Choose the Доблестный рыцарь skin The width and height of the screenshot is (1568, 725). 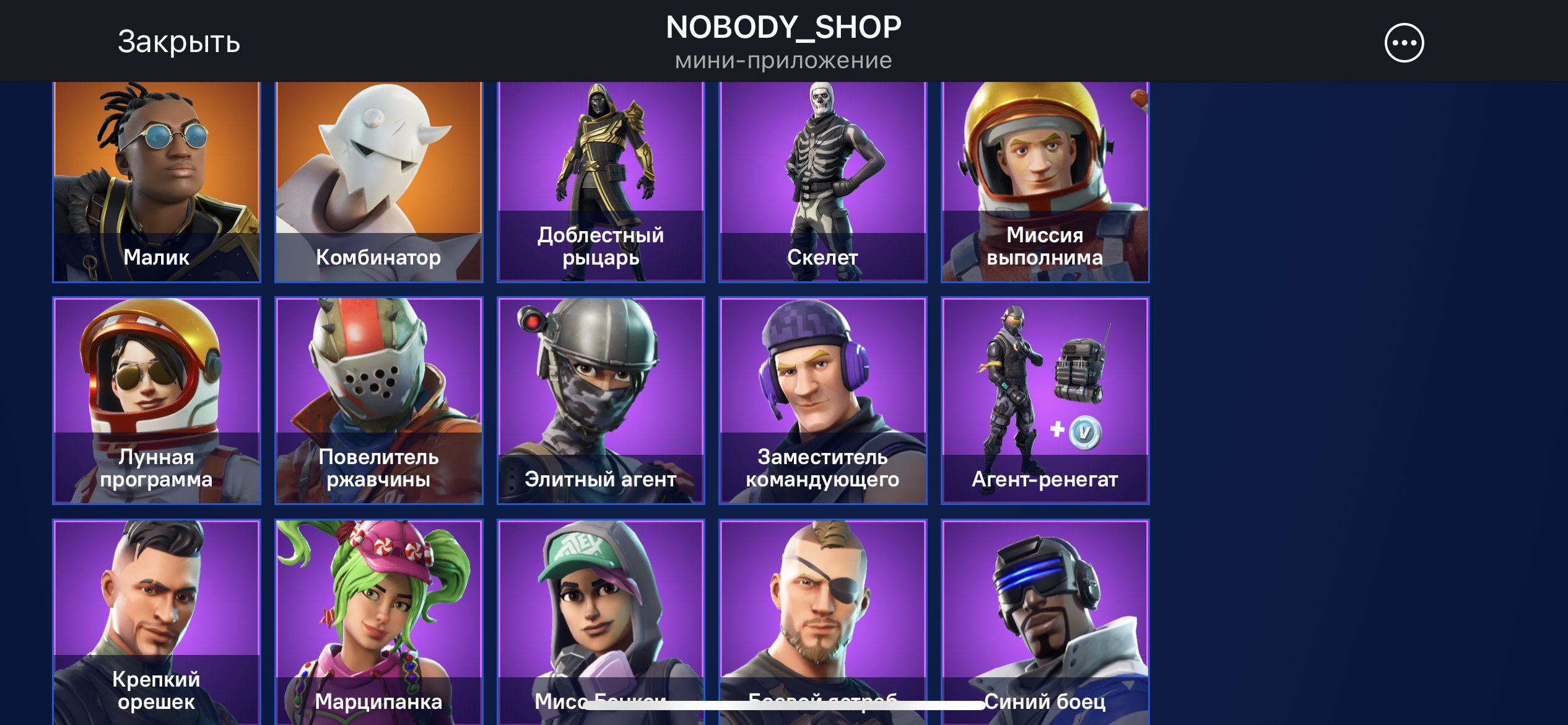click(601, 182)
